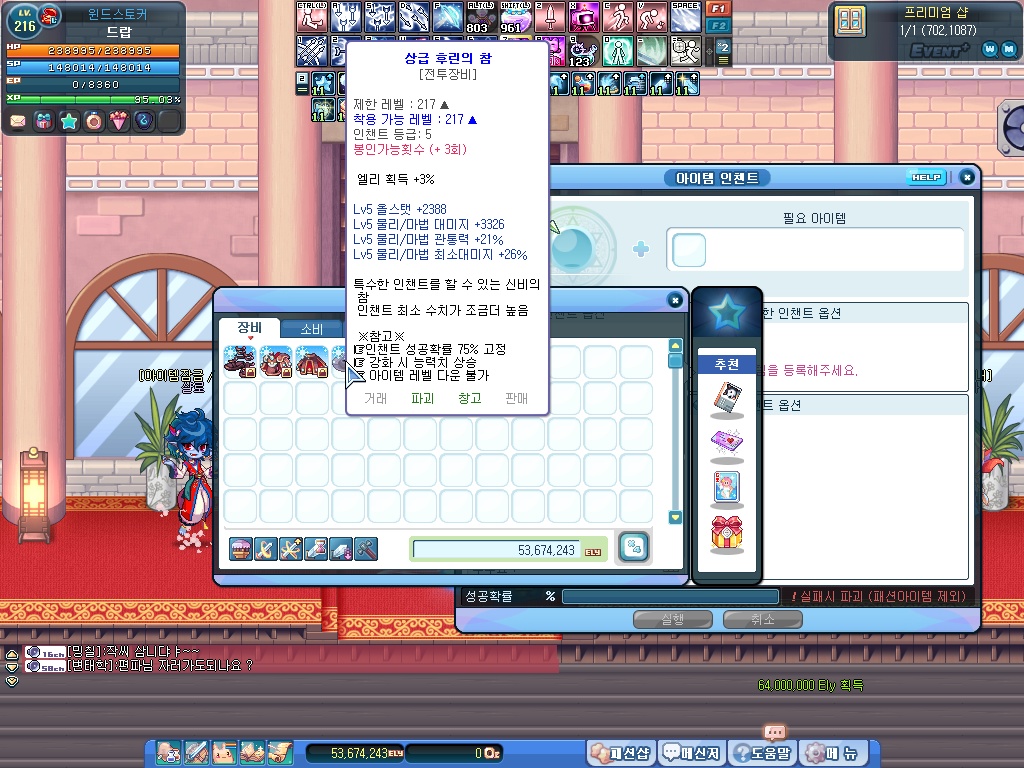Expand the chat log using the arrow
The height and width of the screenshot is (768, 1024).
click(x=12, y=653)
